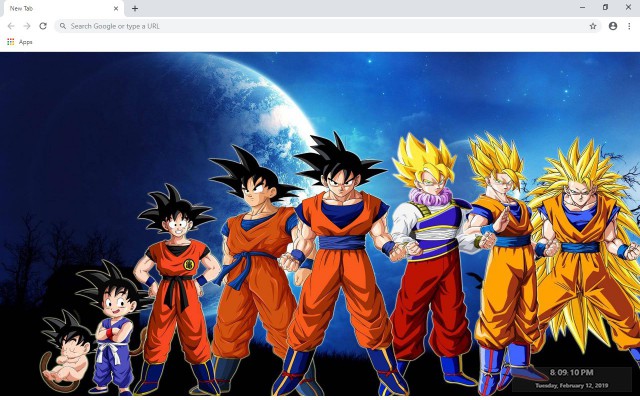Close the browser window
This screenshot has width=640, height=400.
click(628, 7)
